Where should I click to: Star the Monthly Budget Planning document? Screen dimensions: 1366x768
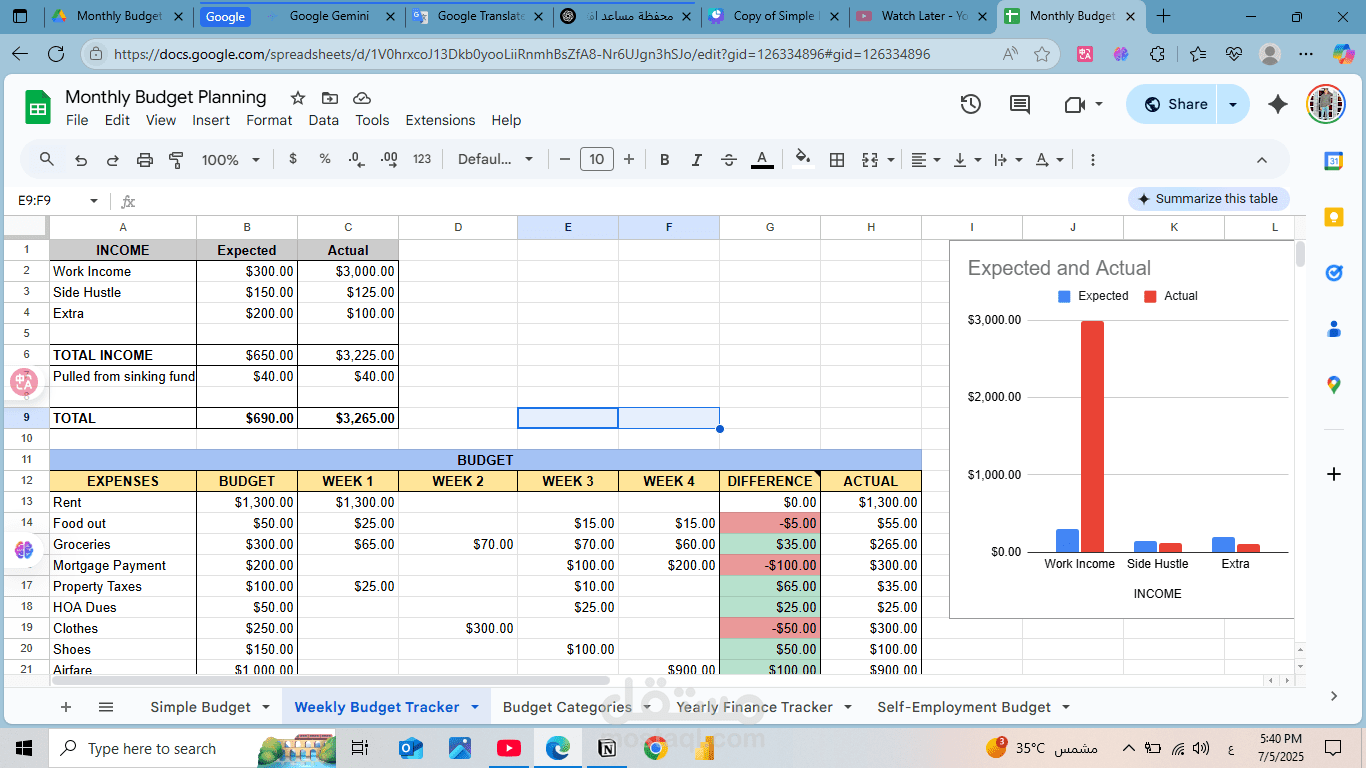298,97
